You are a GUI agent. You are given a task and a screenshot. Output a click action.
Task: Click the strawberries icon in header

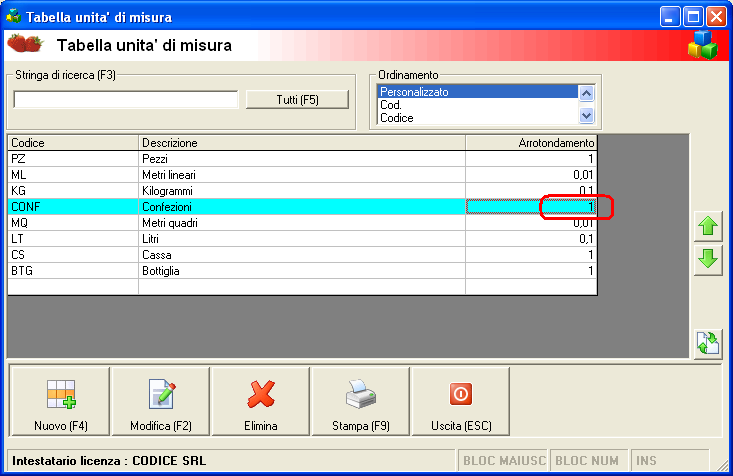point(25,43)
